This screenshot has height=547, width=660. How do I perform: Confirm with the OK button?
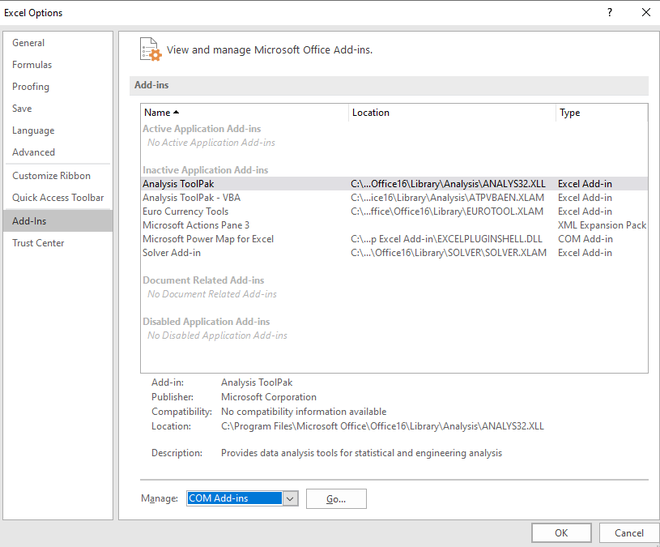click(561, 533)
